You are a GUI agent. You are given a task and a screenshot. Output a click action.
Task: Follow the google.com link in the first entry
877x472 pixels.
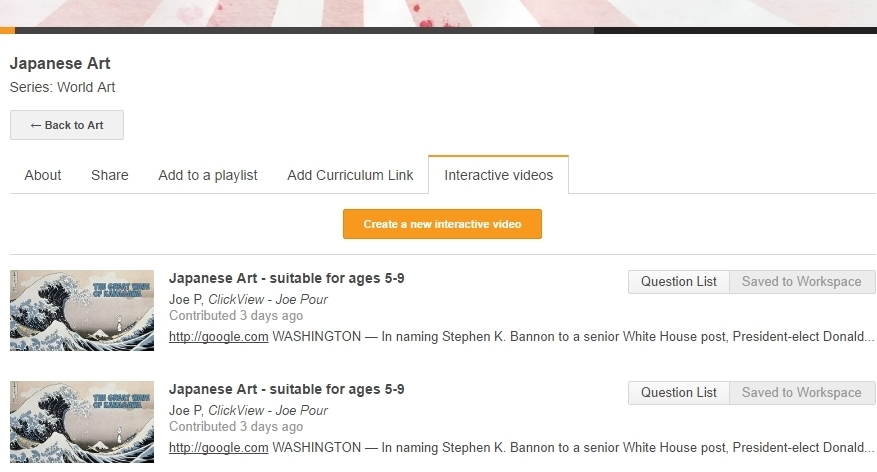click(218, 337)
